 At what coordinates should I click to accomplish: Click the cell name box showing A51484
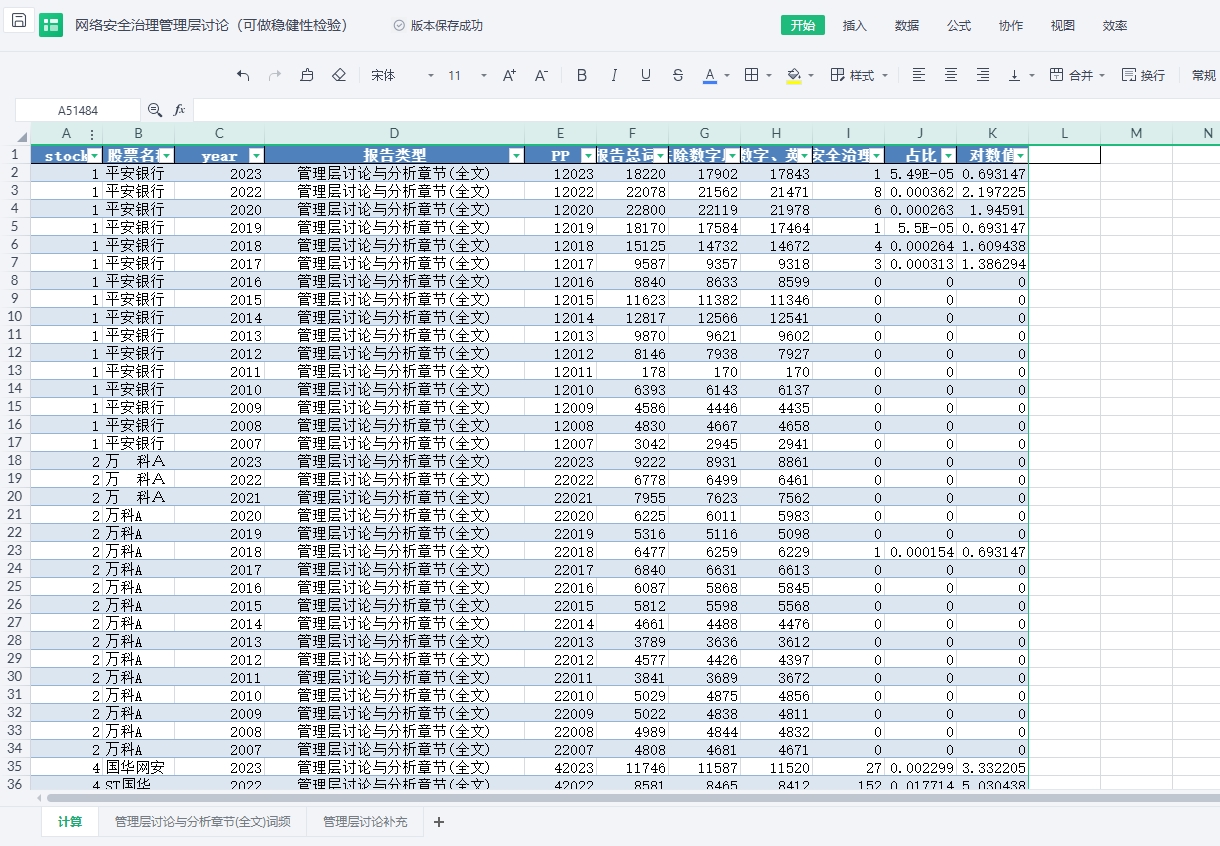pyautogui.click(x=78, y=110)
